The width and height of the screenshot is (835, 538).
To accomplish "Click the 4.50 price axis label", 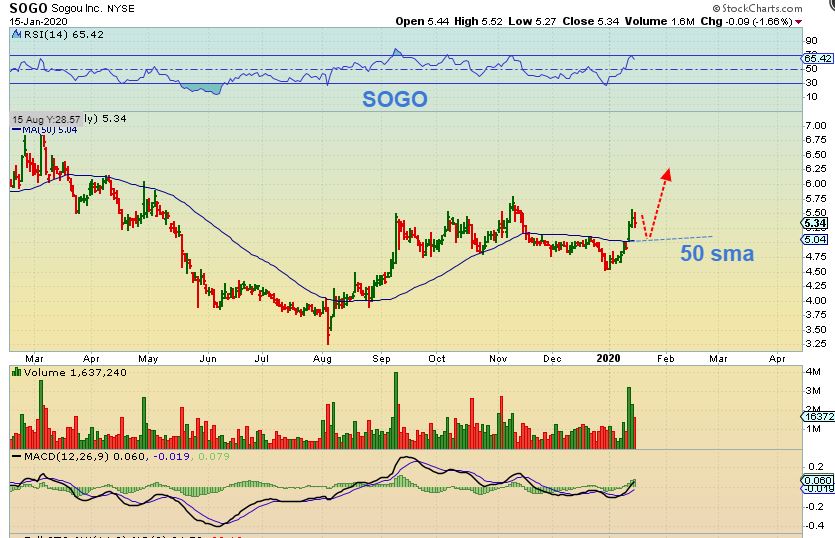I will (816, 271).
